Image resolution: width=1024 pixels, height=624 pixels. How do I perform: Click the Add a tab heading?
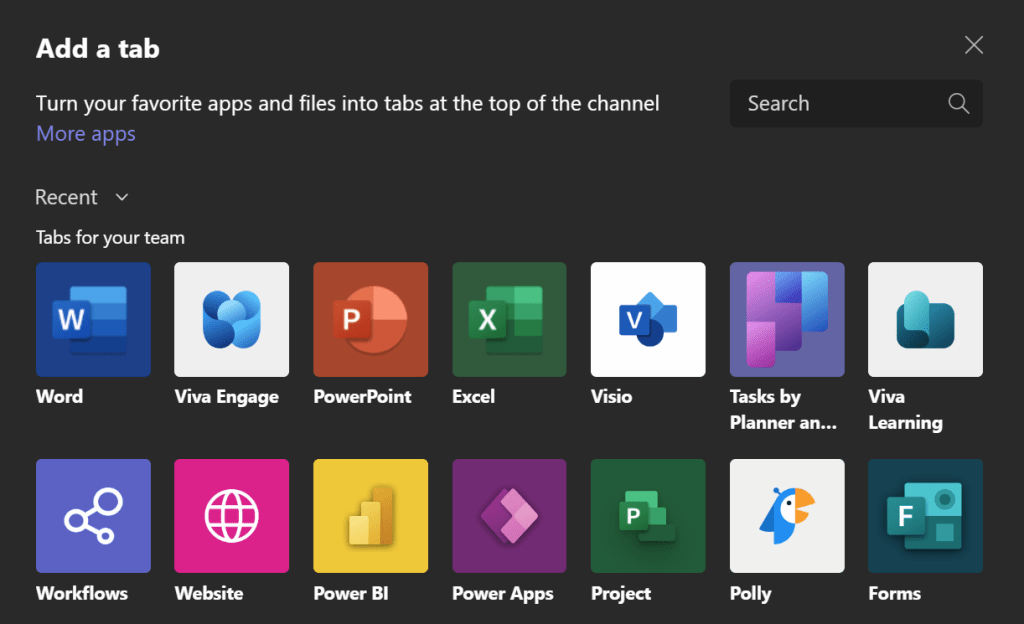[x=97, y=48]
